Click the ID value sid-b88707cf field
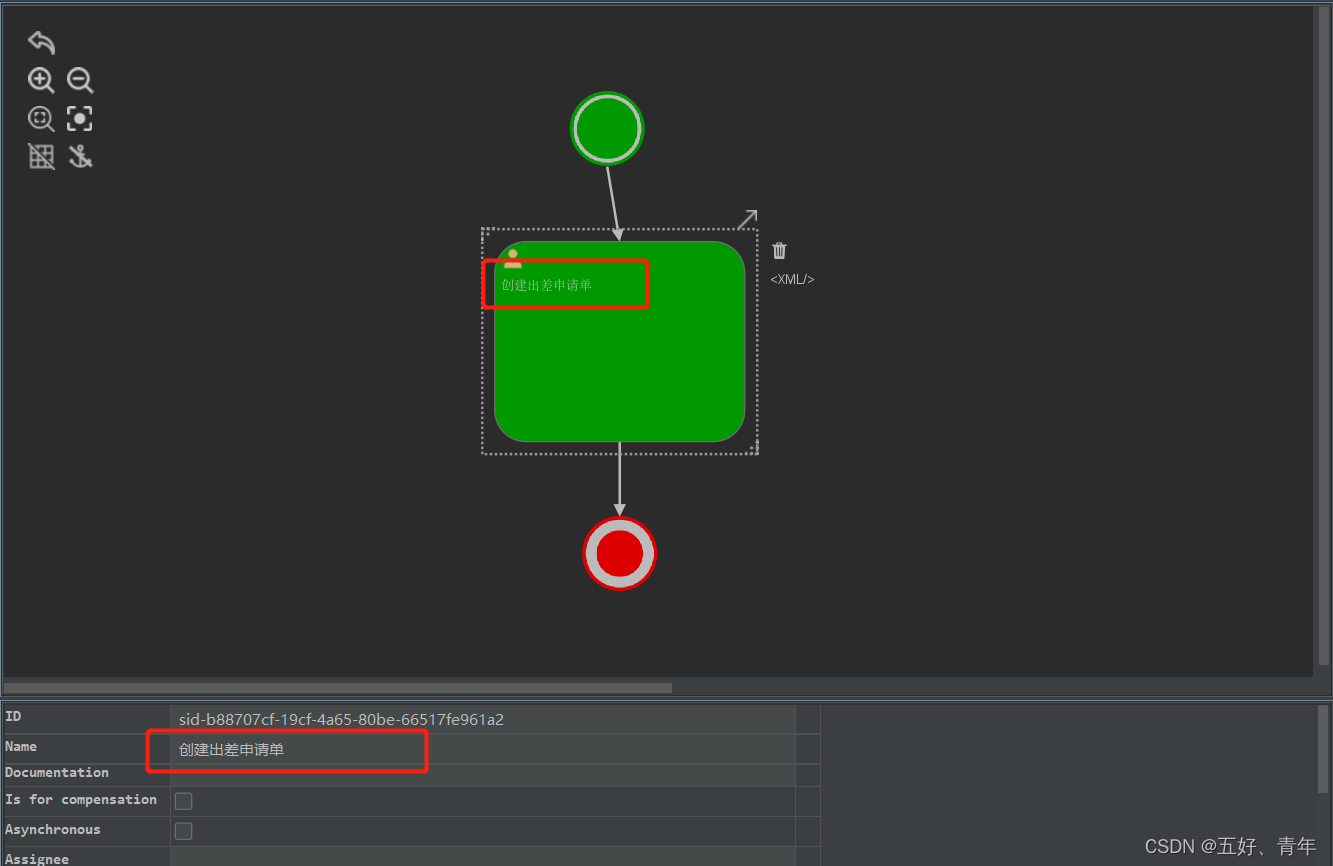 [483, 720]
